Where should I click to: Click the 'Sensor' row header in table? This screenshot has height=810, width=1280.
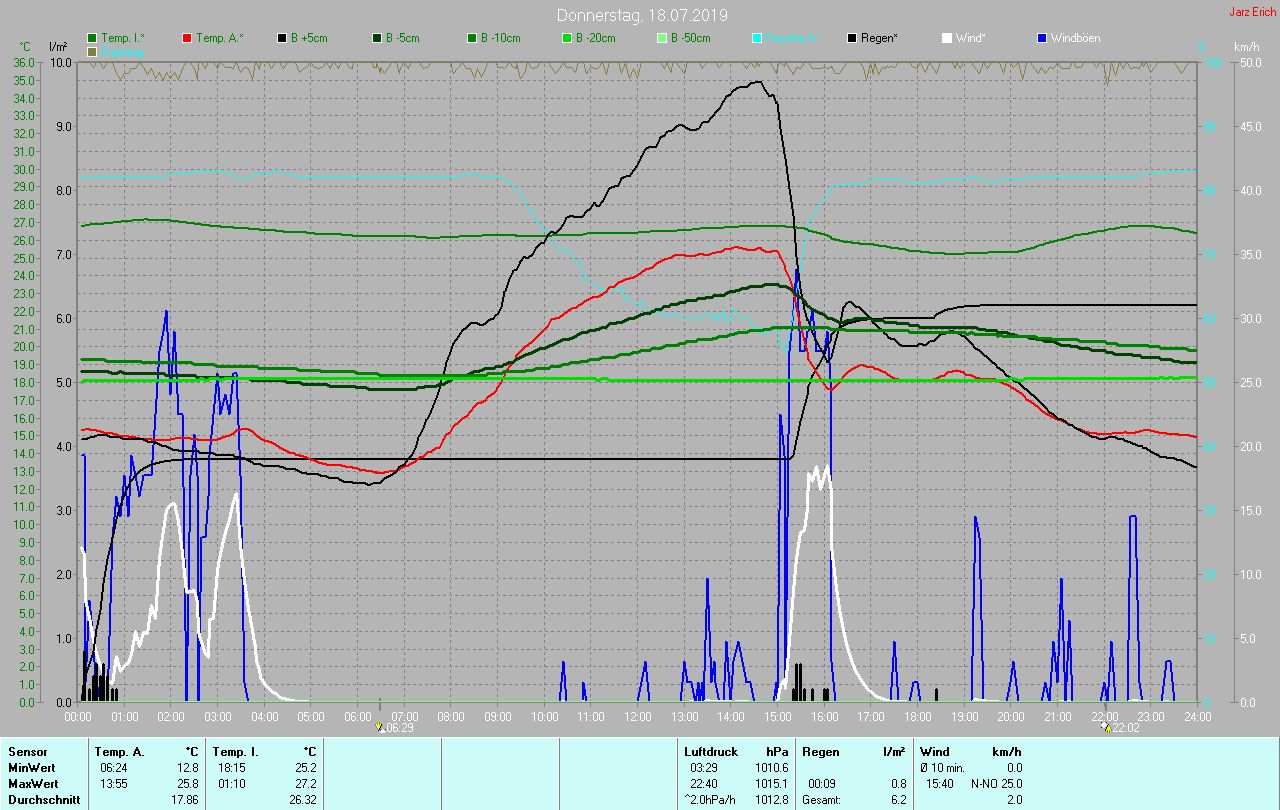28,752
